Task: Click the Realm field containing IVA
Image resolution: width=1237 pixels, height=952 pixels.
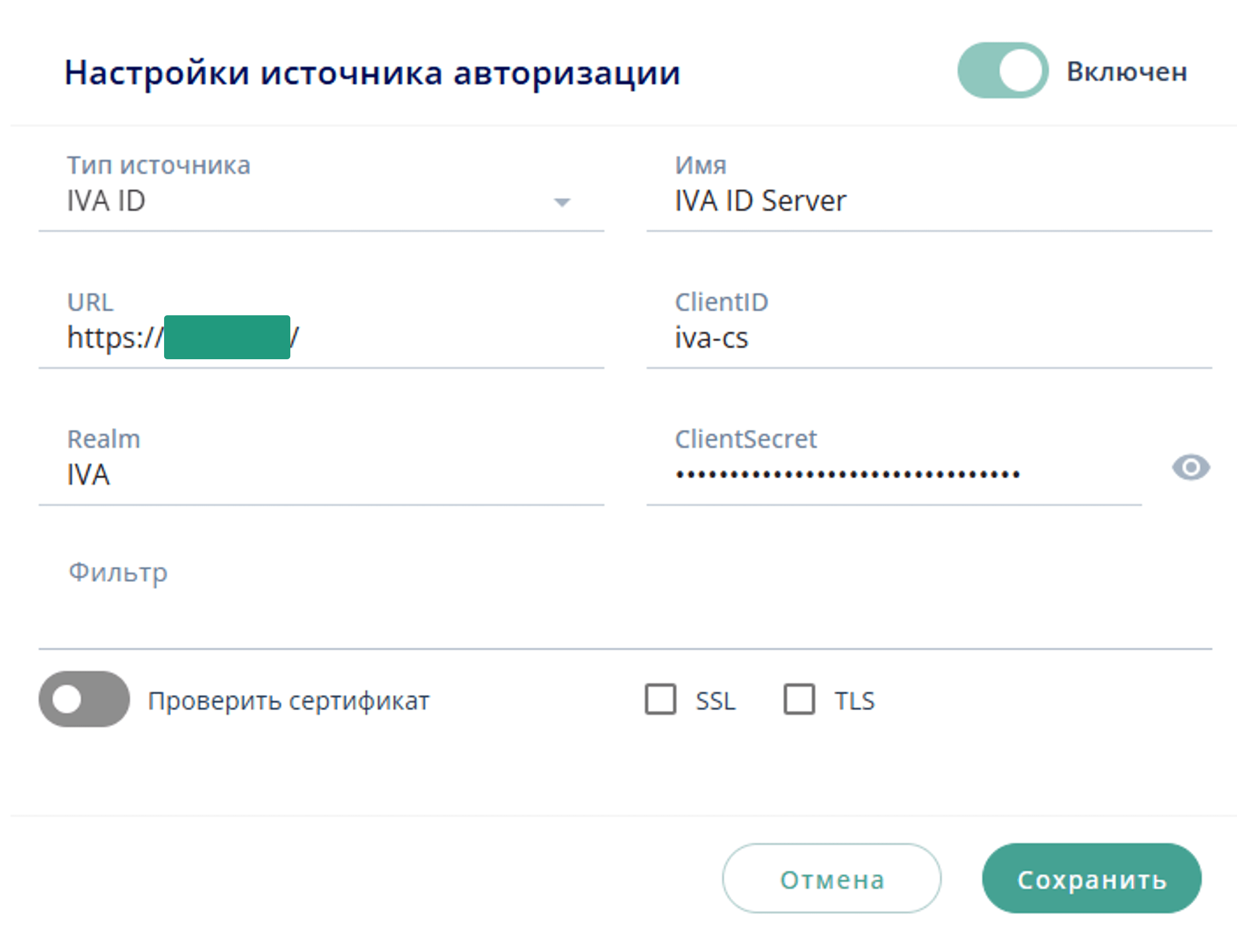Action: tap(226, 475)
